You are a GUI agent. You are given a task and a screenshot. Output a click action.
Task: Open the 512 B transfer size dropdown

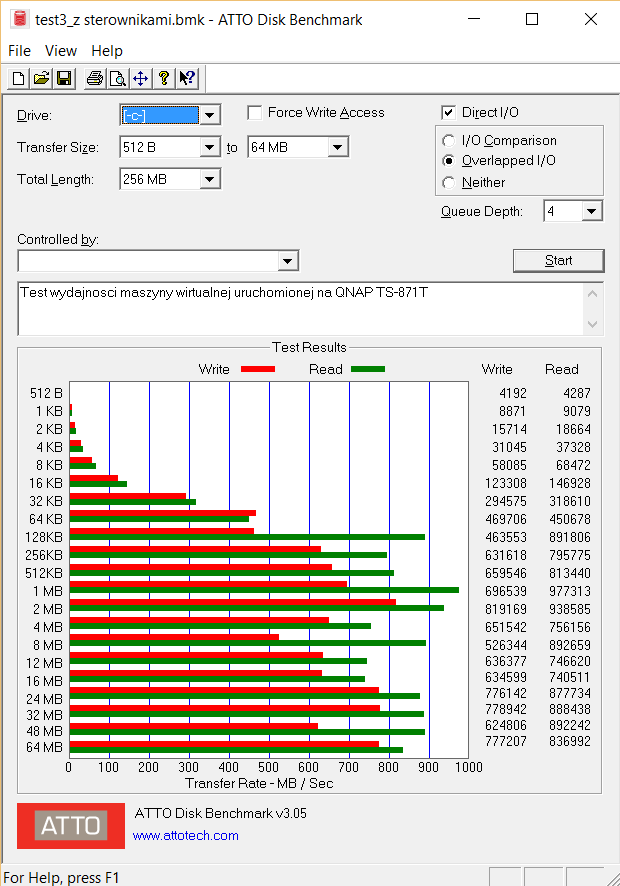[x=210, y=147]
